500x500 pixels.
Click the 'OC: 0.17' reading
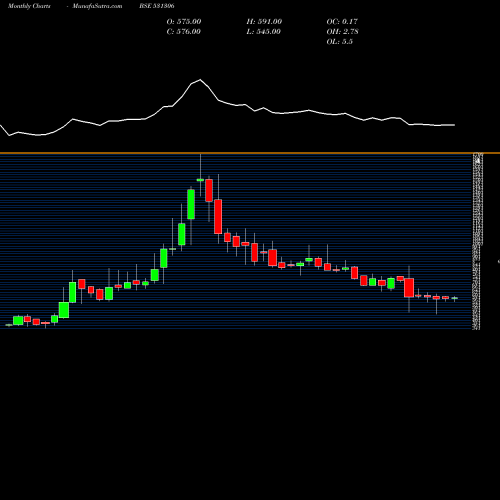pos(342,21)
